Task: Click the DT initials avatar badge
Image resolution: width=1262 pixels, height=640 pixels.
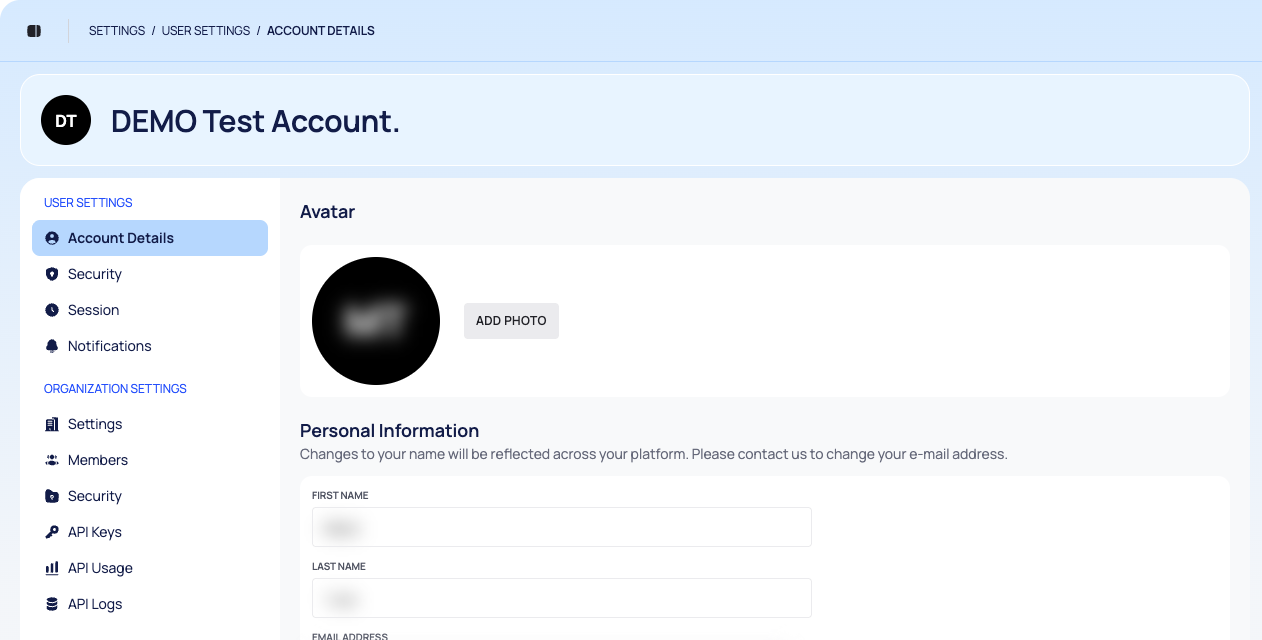Action: (66, 121)
